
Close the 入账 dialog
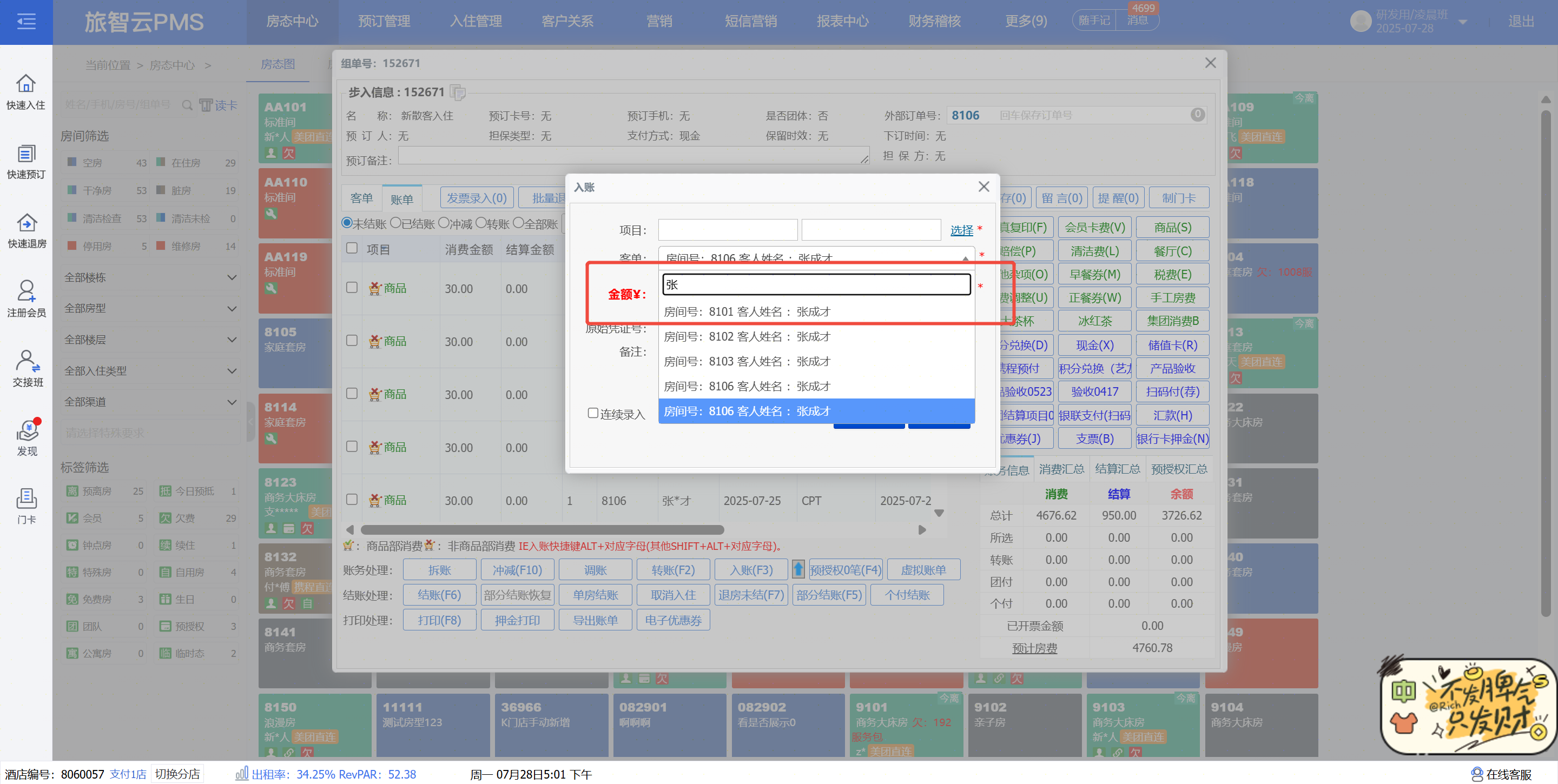click(x=984, y=187)
